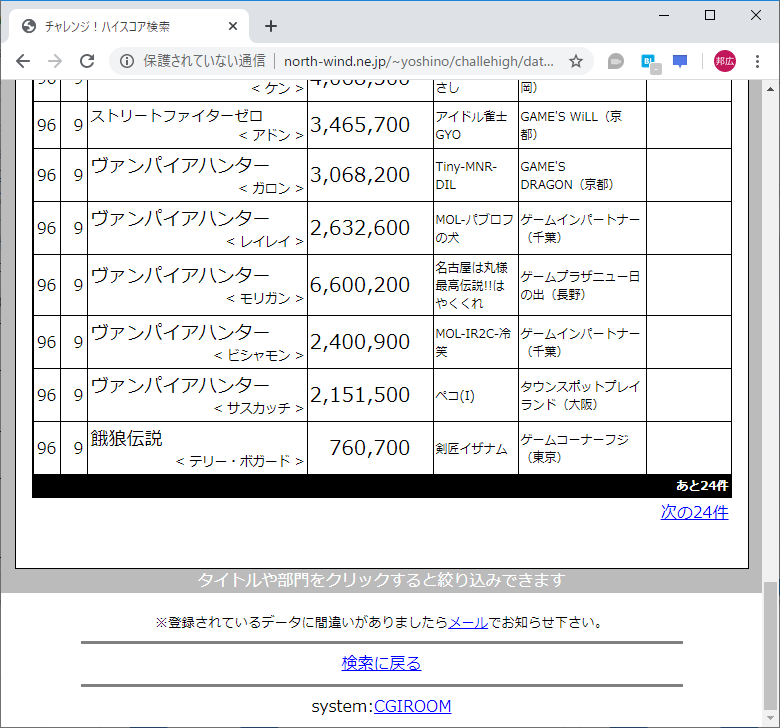Open the gray camera extension icon
This screenshot has height=728, width=780.
pyautogui.click(x=615, y=61)
